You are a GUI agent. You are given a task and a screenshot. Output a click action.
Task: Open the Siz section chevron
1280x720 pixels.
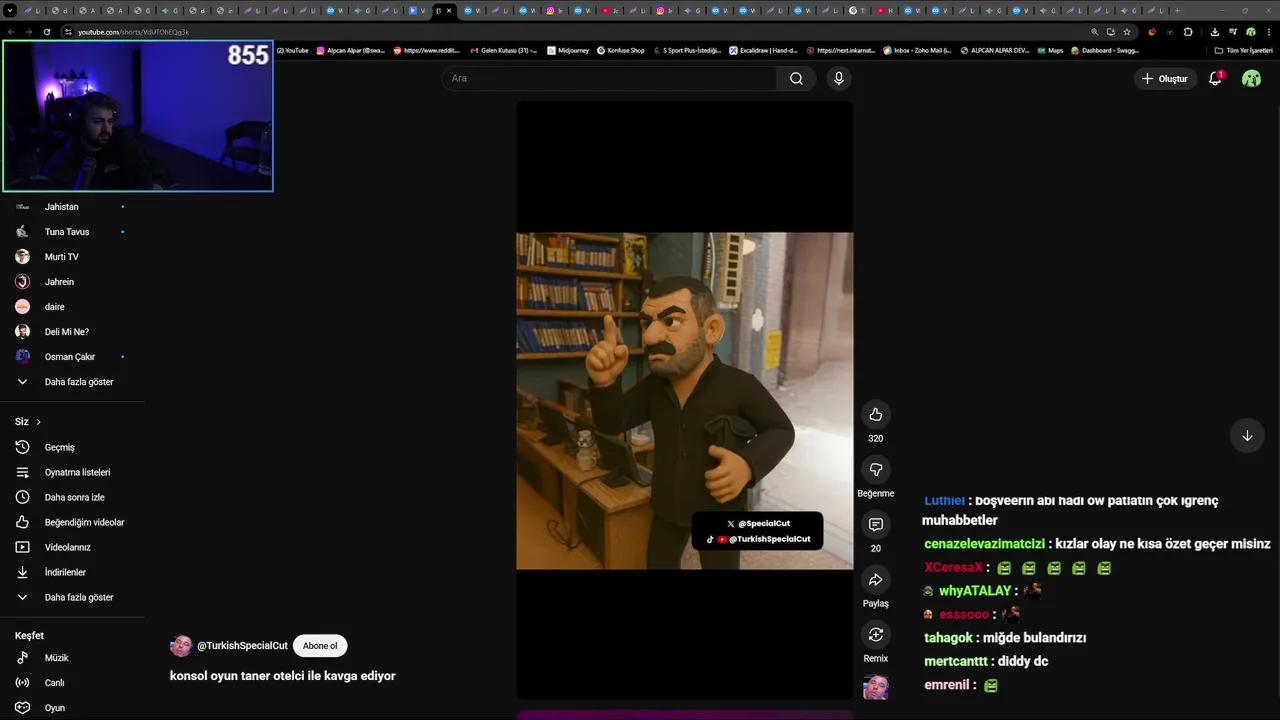(38, 422)
